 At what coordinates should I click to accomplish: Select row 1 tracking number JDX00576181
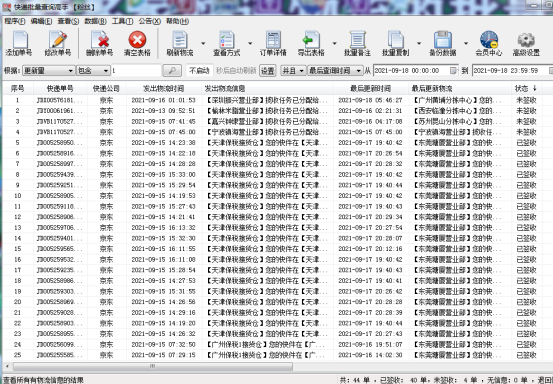(60, 100)
